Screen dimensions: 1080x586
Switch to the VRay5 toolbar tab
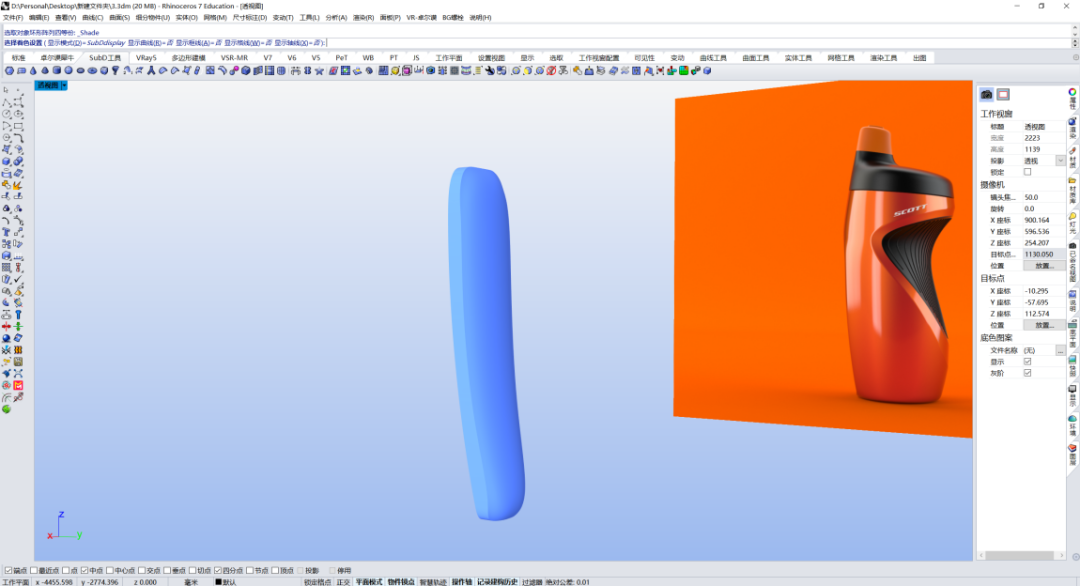pyautogui.click(x=146, y=58)
